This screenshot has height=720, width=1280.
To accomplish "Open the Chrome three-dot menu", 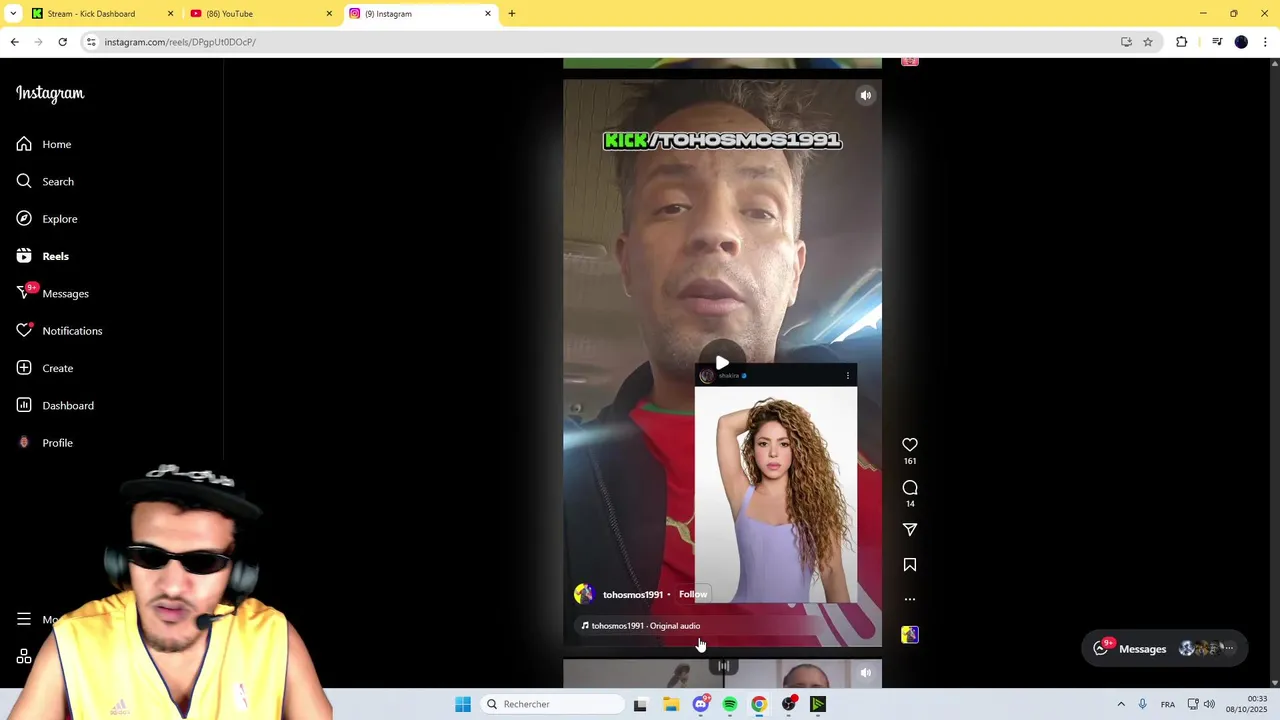I will (x=1266, y=42).
